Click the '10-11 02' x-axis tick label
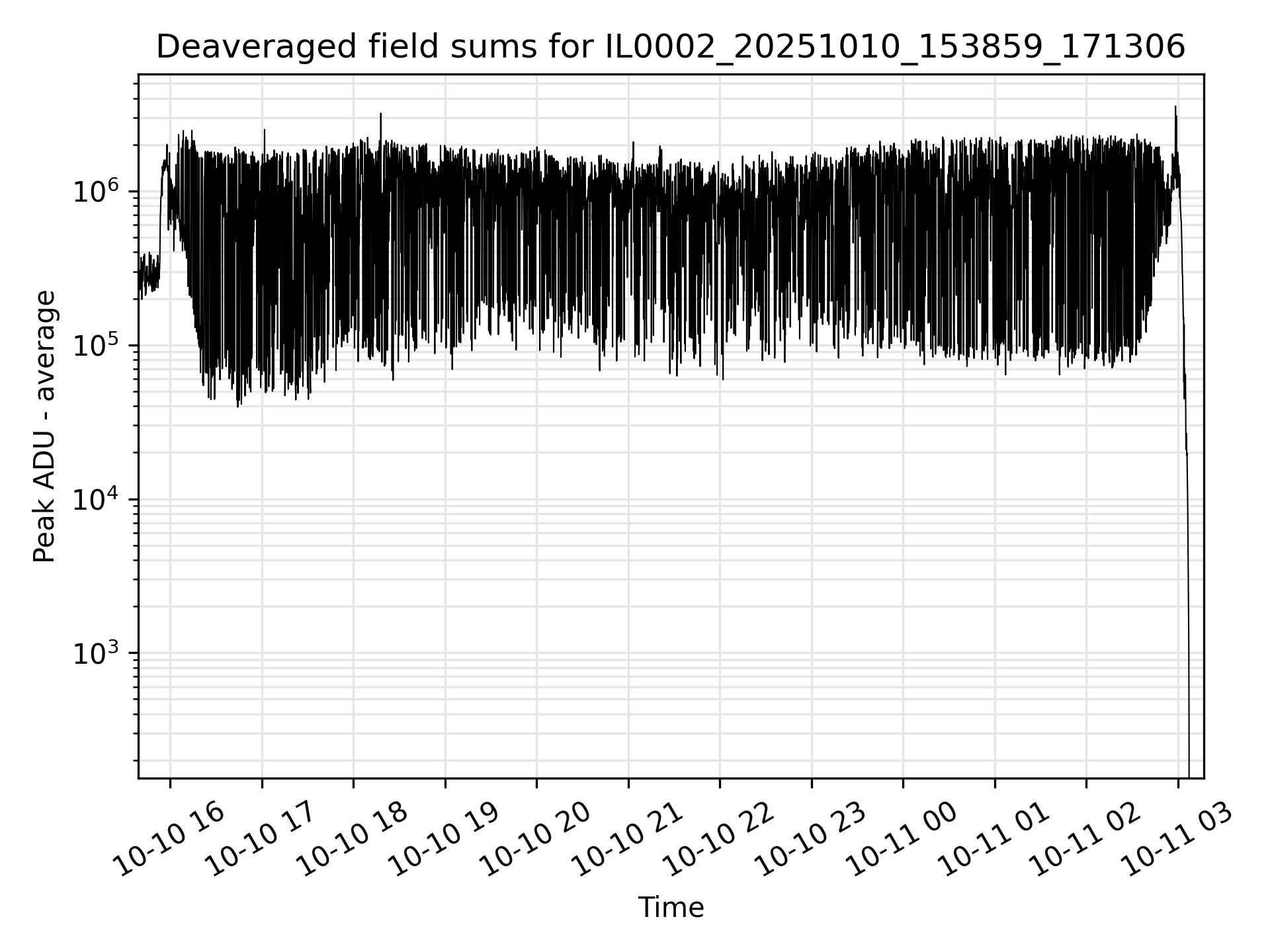This screenshot has height=952, width=1270. (x=1084, y=838)
